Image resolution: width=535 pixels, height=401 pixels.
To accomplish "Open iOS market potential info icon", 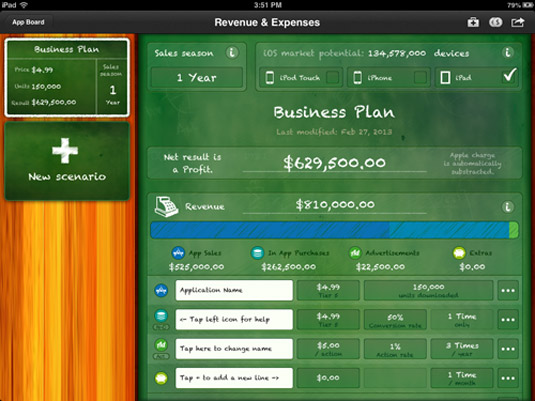I will [508, 53].
